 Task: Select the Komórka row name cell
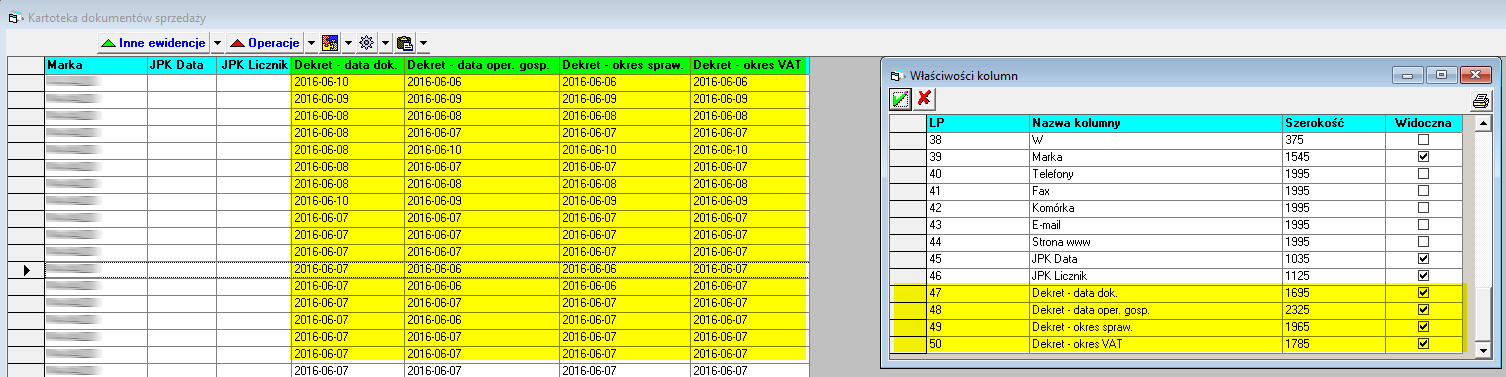pyautogui.click(x=1156, y=208)
